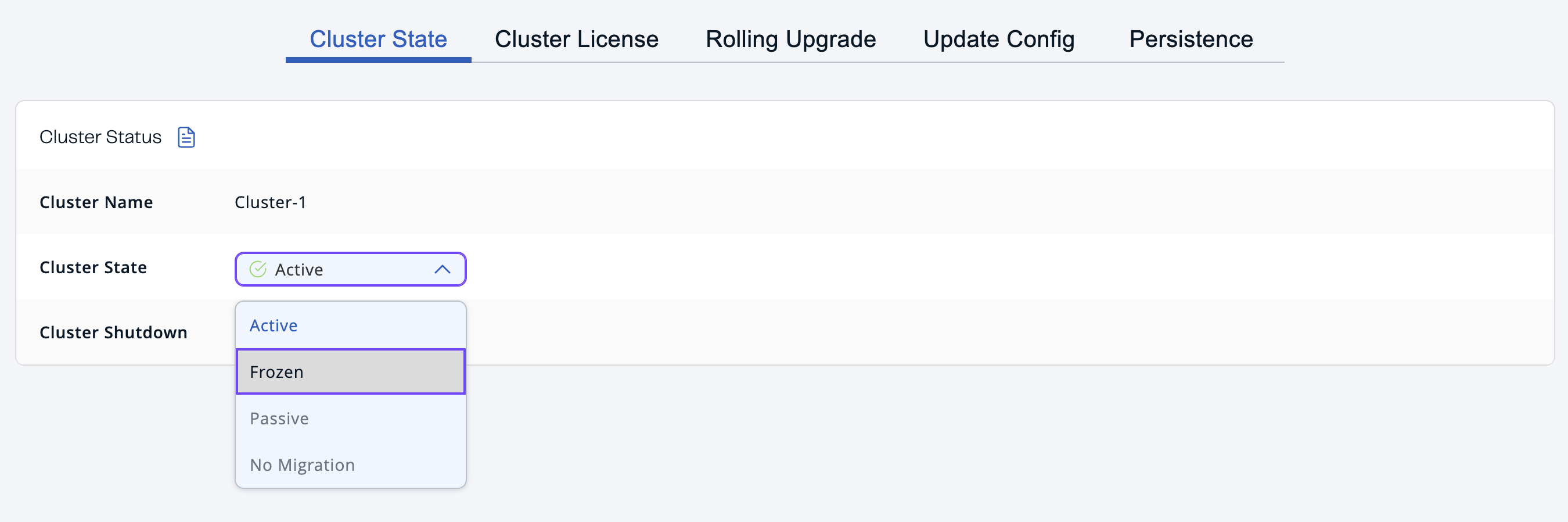Click the Cluster Shutdown row label

tap(113, 332)
